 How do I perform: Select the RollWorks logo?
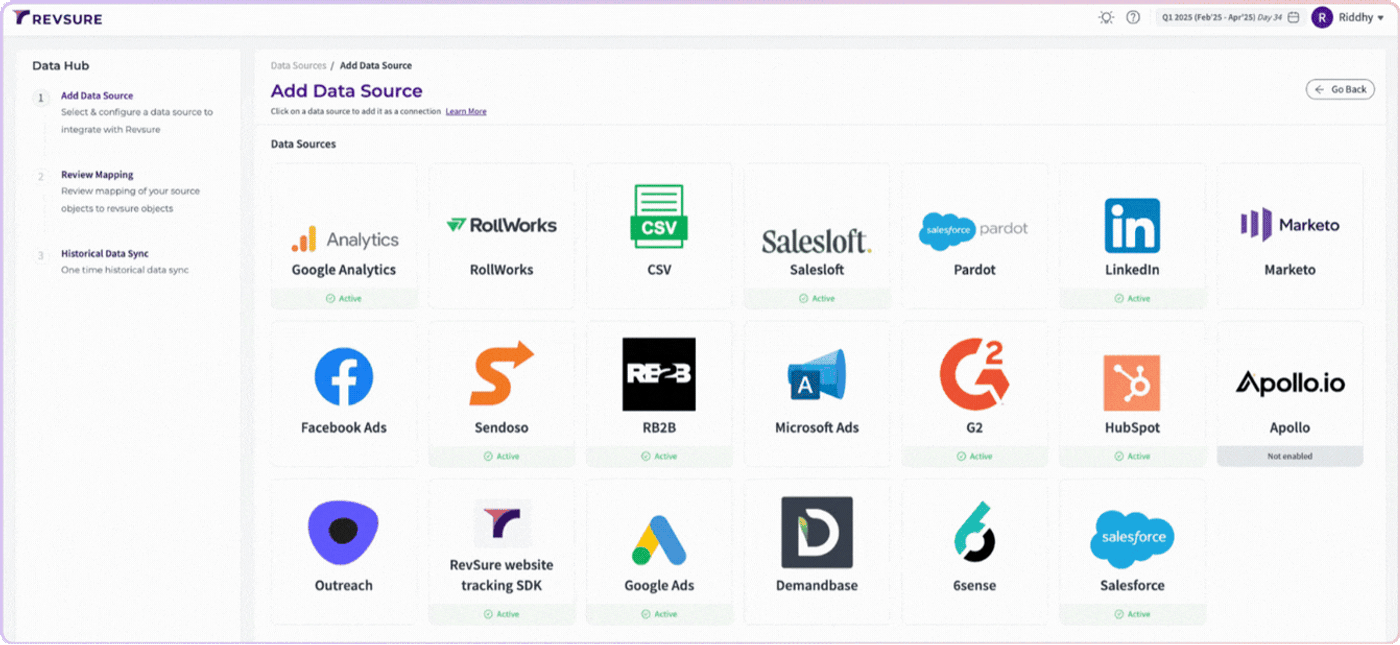point(502,225)
